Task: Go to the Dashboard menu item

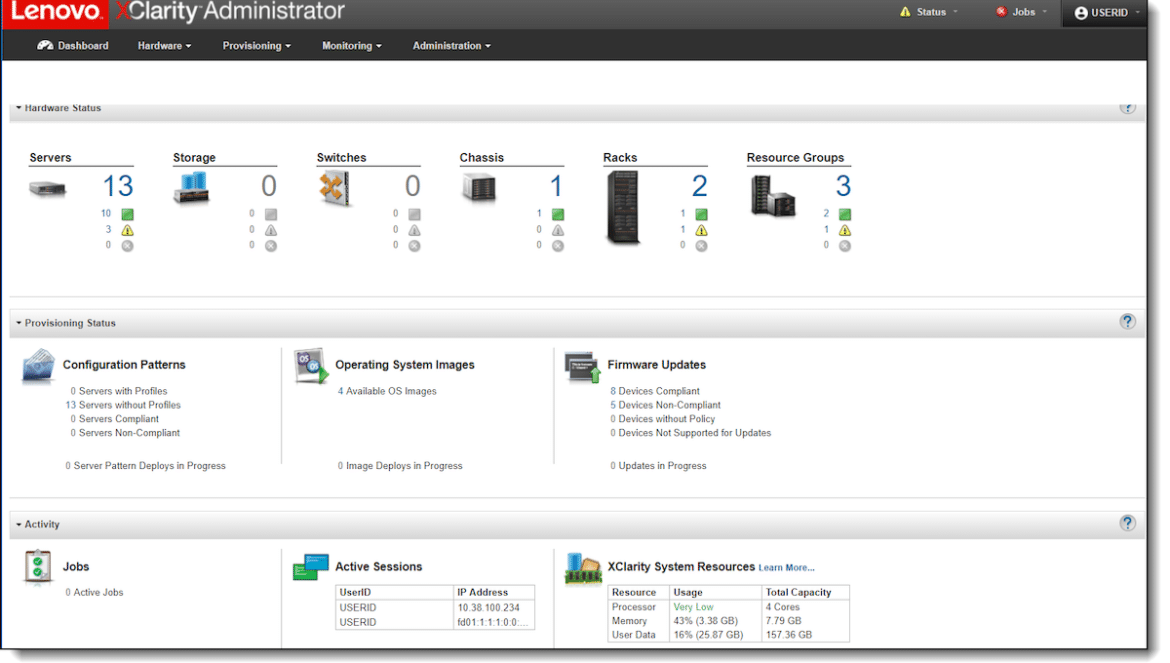Action: pyautogui.click(x=73, y=45)
